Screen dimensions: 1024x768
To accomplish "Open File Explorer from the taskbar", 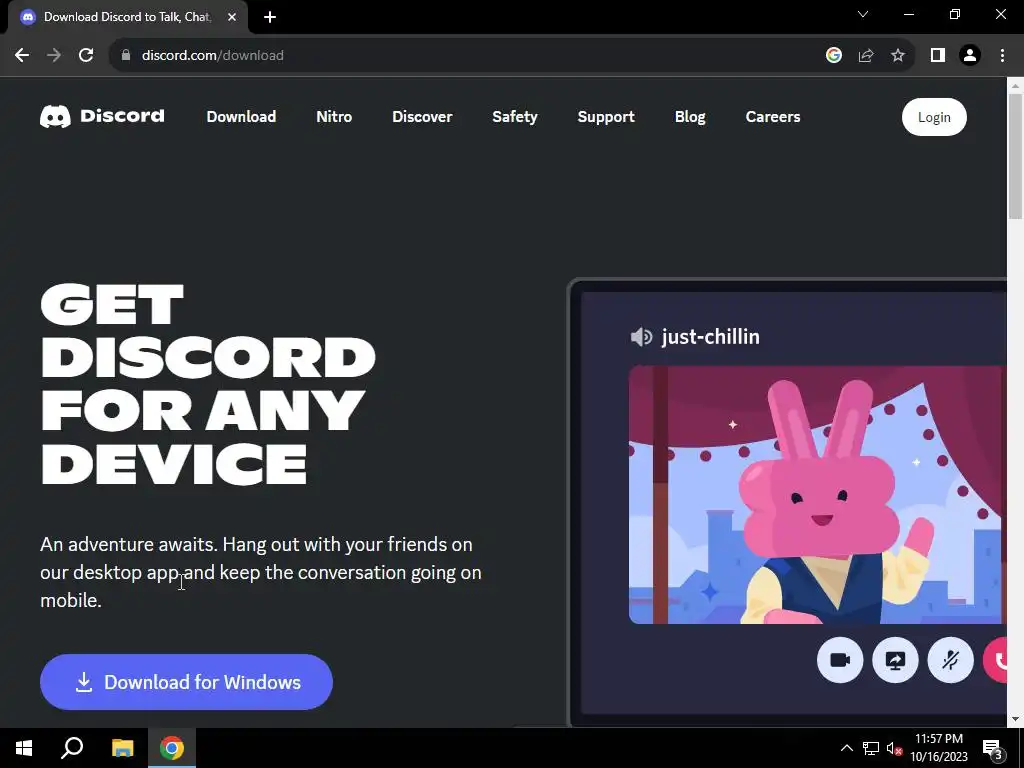I will point(122,748).
